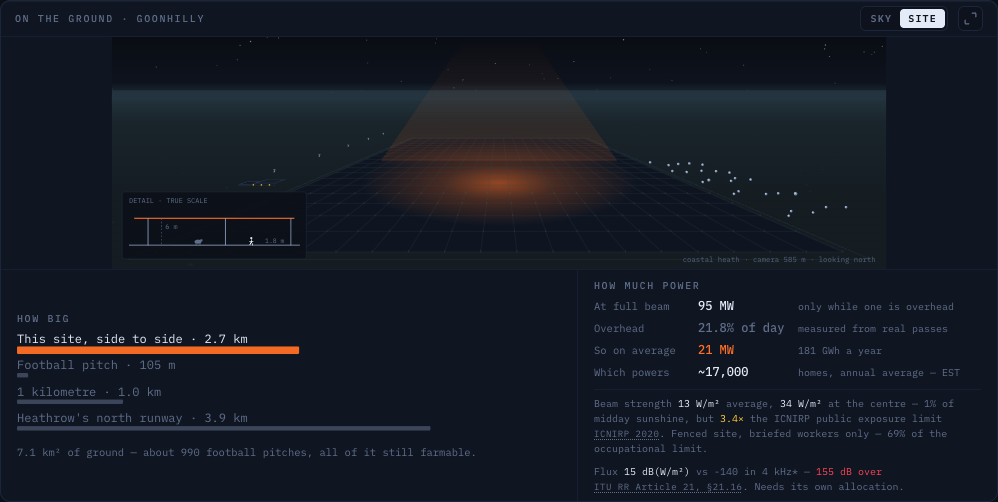Click the '1 kilometre · 1.0 km' label
This screenshot has width=998, height=502.
pos(89,392)
